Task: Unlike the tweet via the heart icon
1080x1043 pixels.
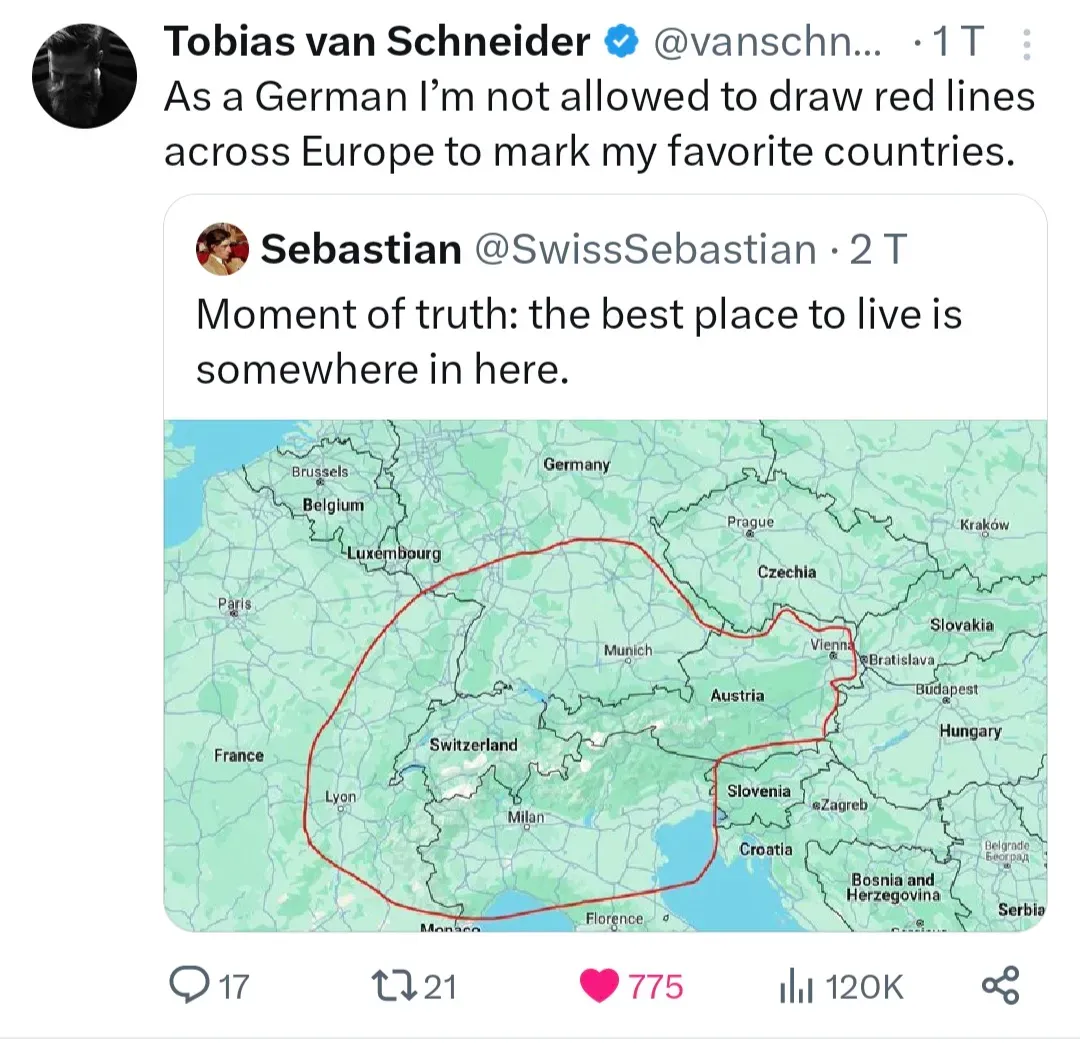Action: [x=601, y=986]
